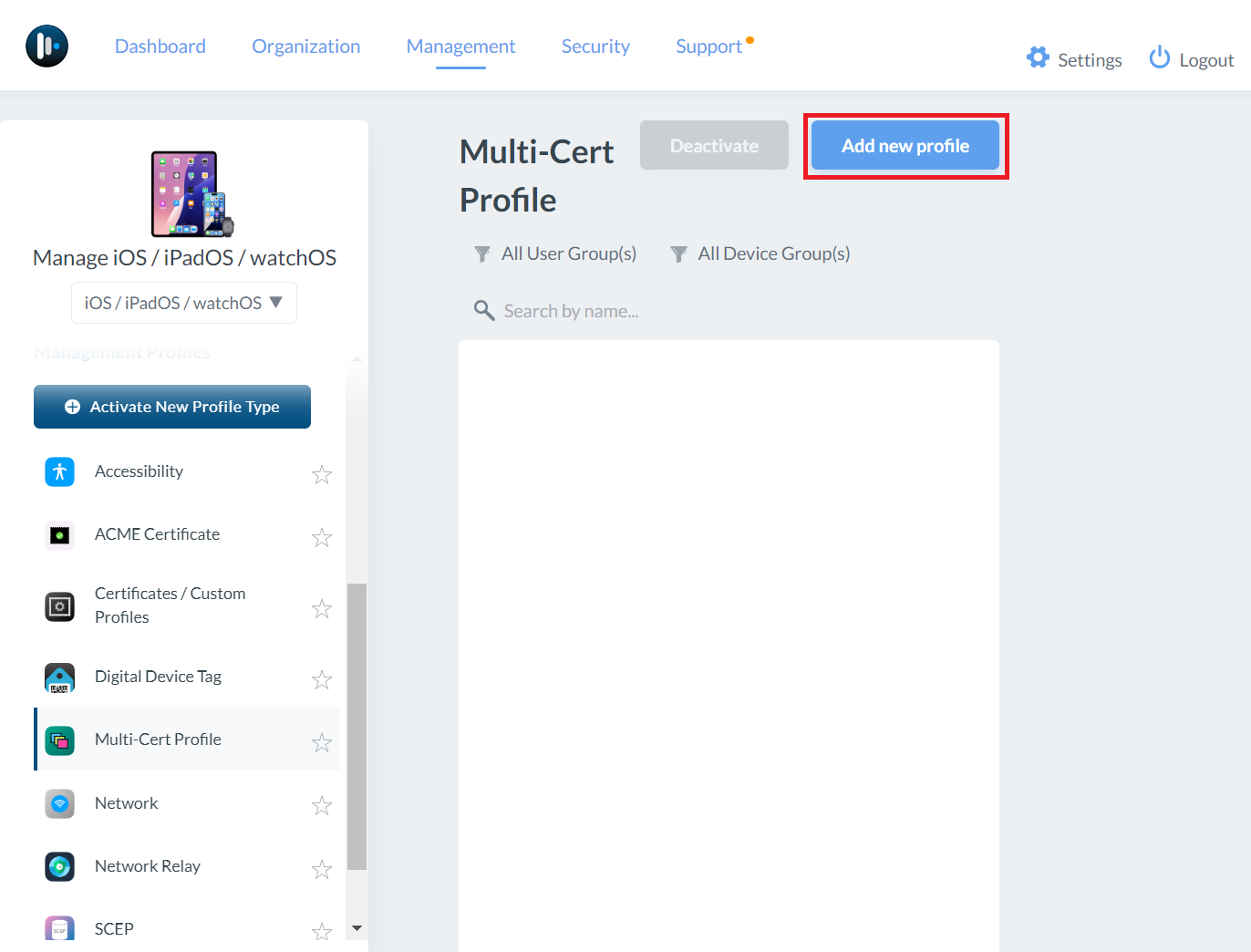This screenshot has width=1251, height=952.
Task: Click the Add new profile button
Action: coord(905,146)
